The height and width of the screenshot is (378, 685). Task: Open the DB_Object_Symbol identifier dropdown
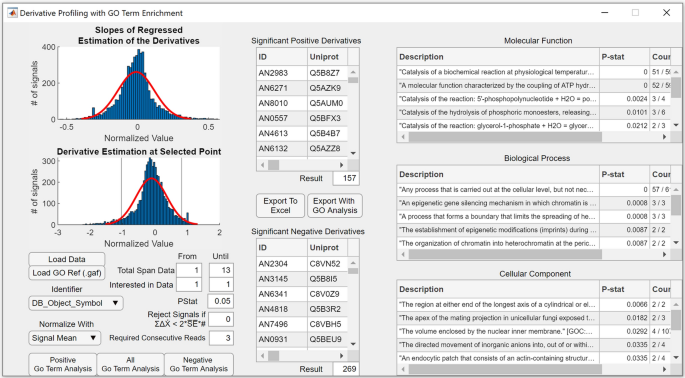pos(76,303)
